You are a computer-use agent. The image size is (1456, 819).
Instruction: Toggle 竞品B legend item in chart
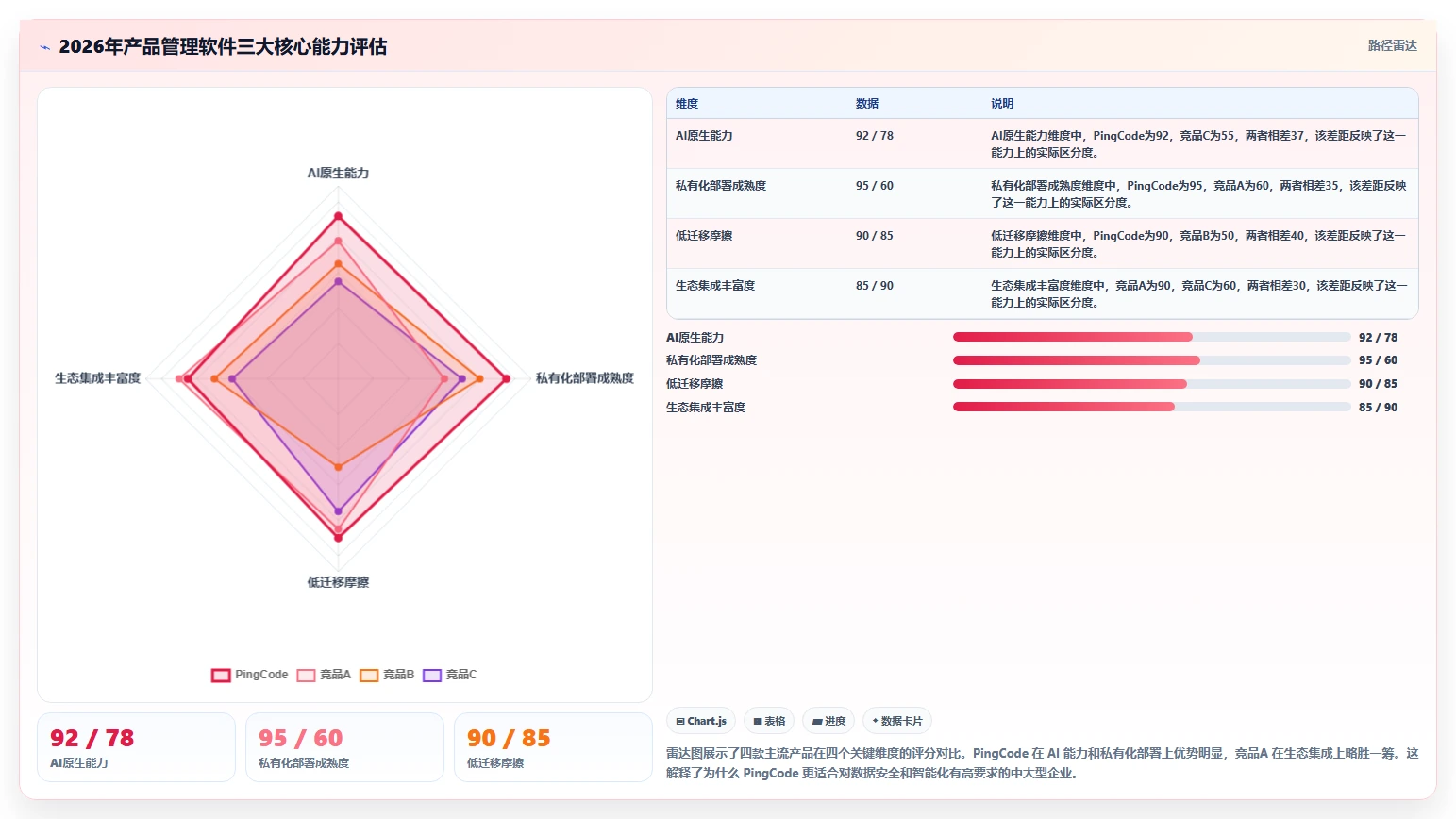coord(387,675)
